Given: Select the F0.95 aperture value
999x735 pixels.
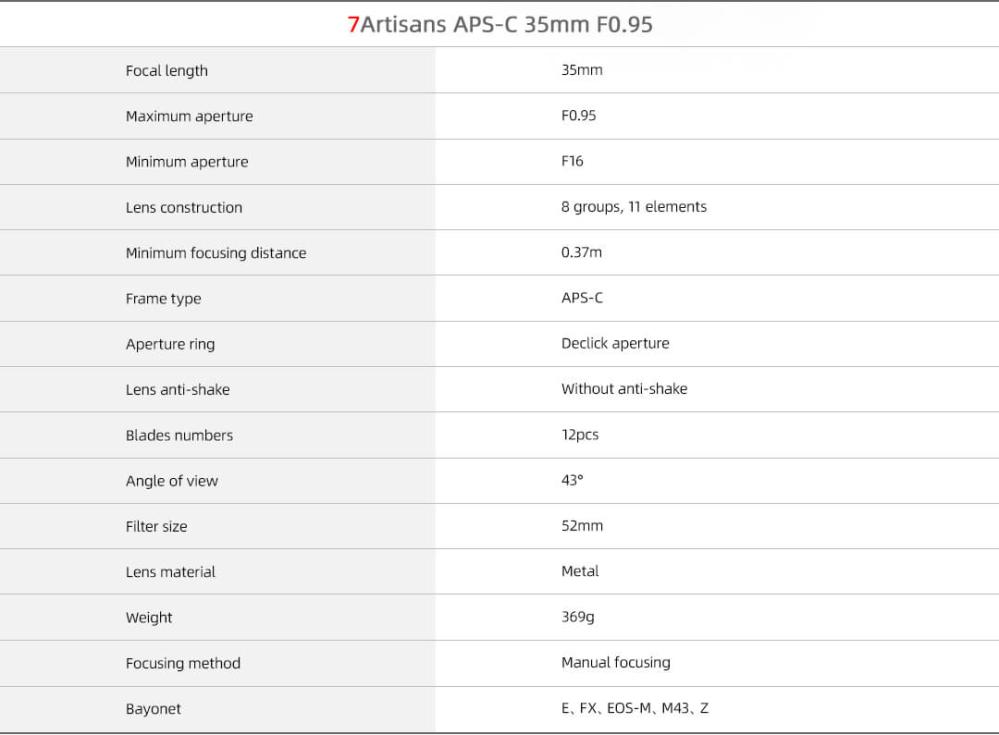Looking at the screenshot, I should (x=579, y=116).
